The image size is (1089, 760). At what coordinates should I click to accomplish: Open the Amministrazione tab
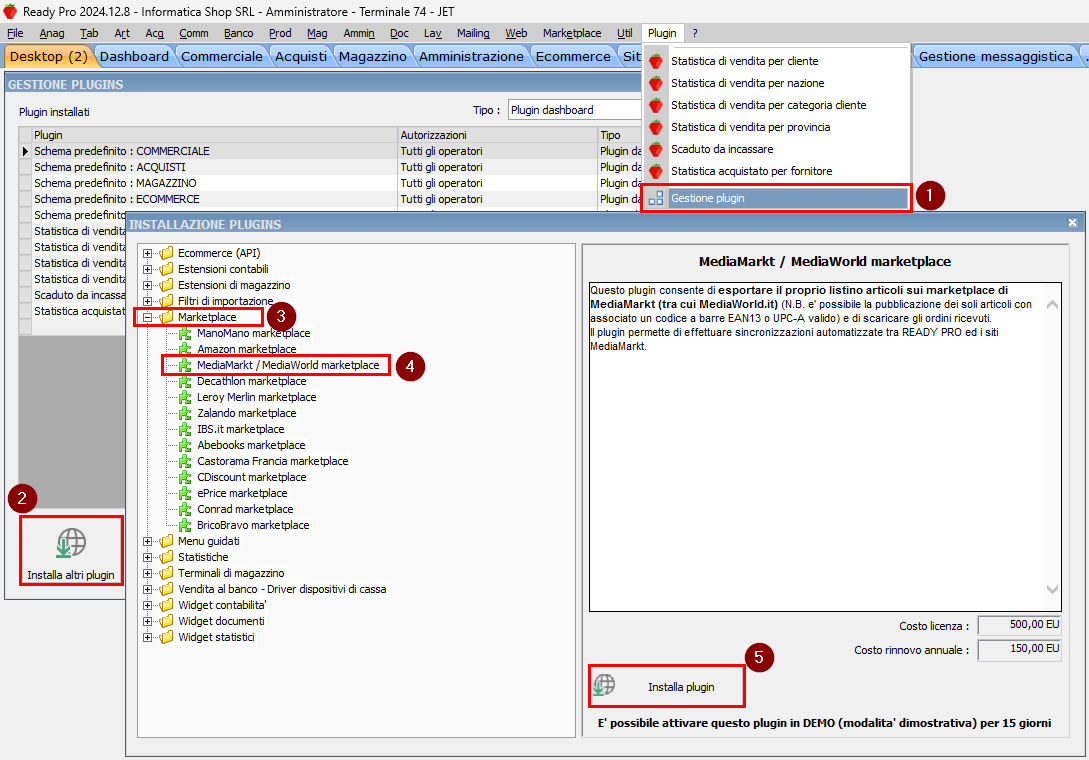pyautogui.click(x=471, y=56)
